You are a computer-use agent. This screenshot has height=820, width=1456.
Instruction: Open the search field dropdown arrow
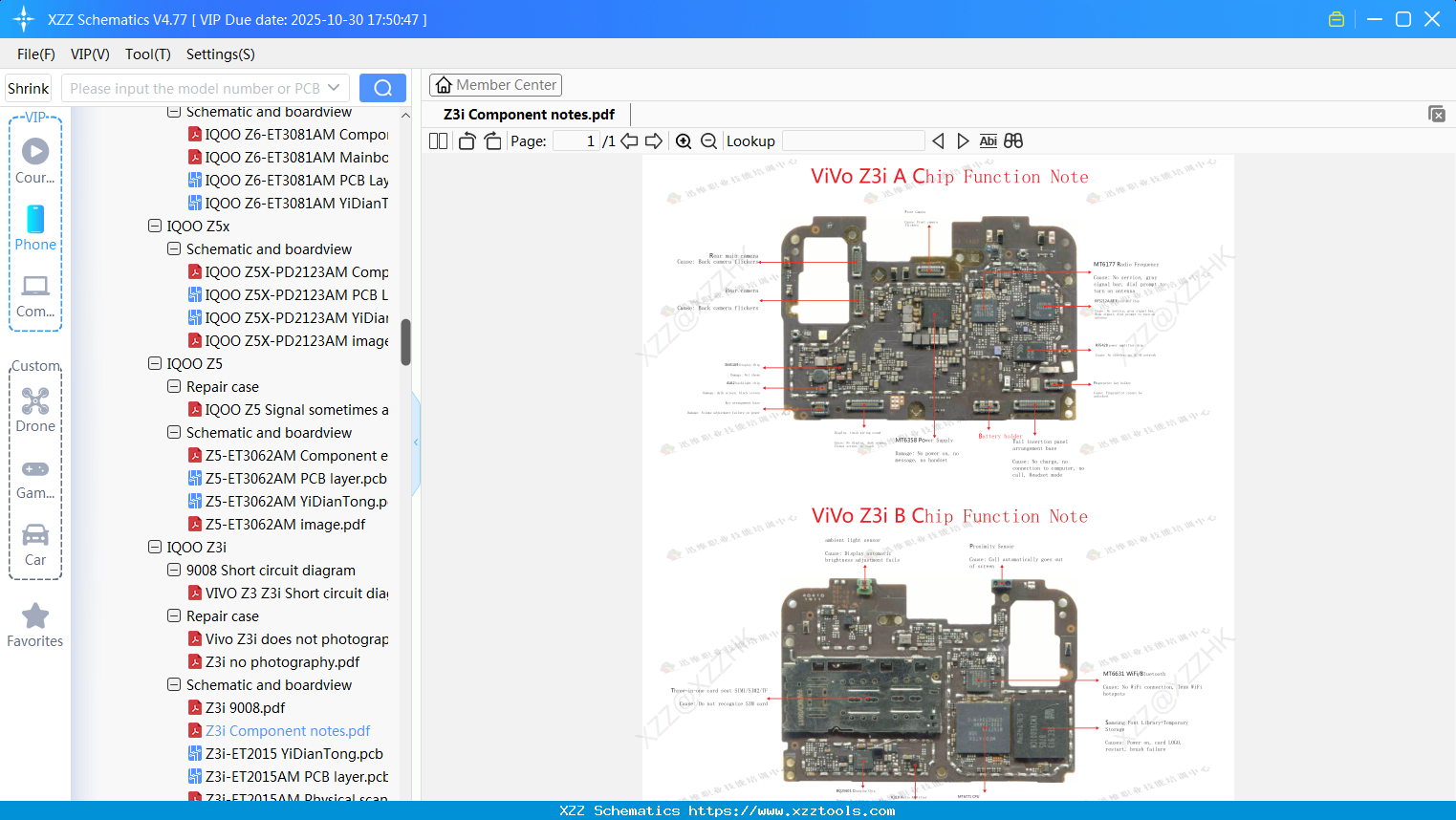(334, 87)
